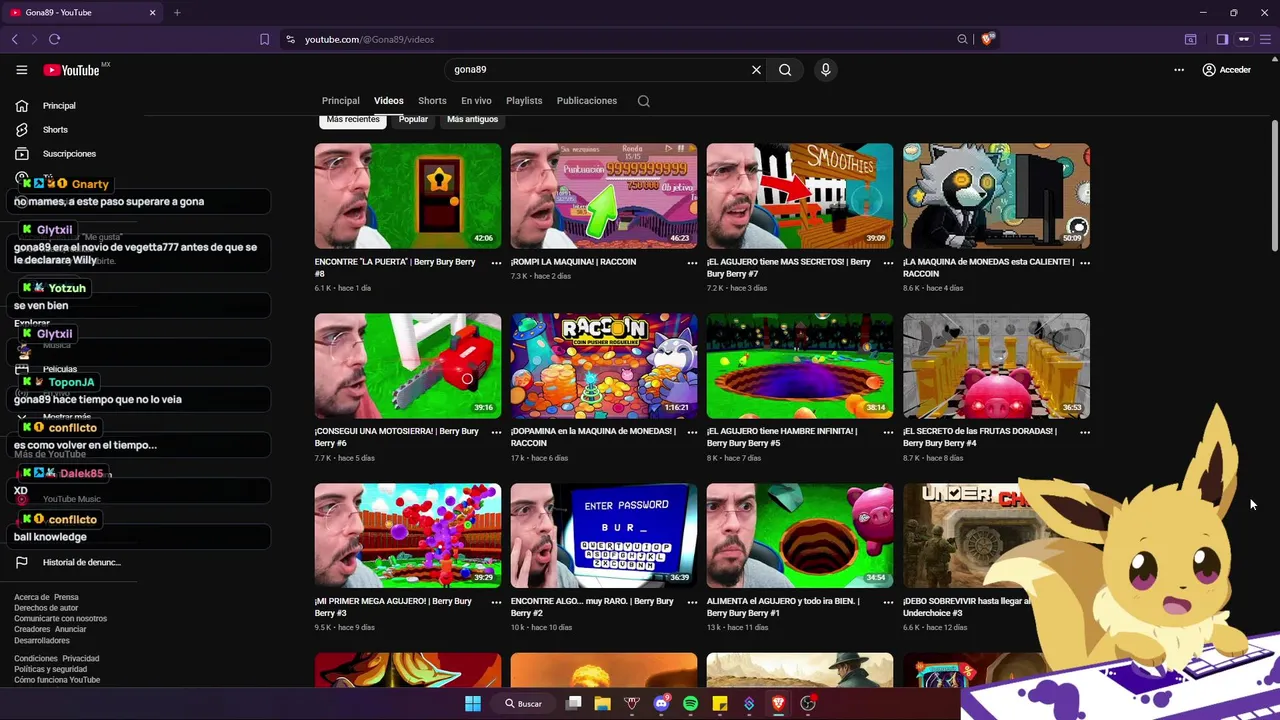The image size is (1280, 720).
Task: Toggle the browser sidebar panel
Action: point(1222,39)
